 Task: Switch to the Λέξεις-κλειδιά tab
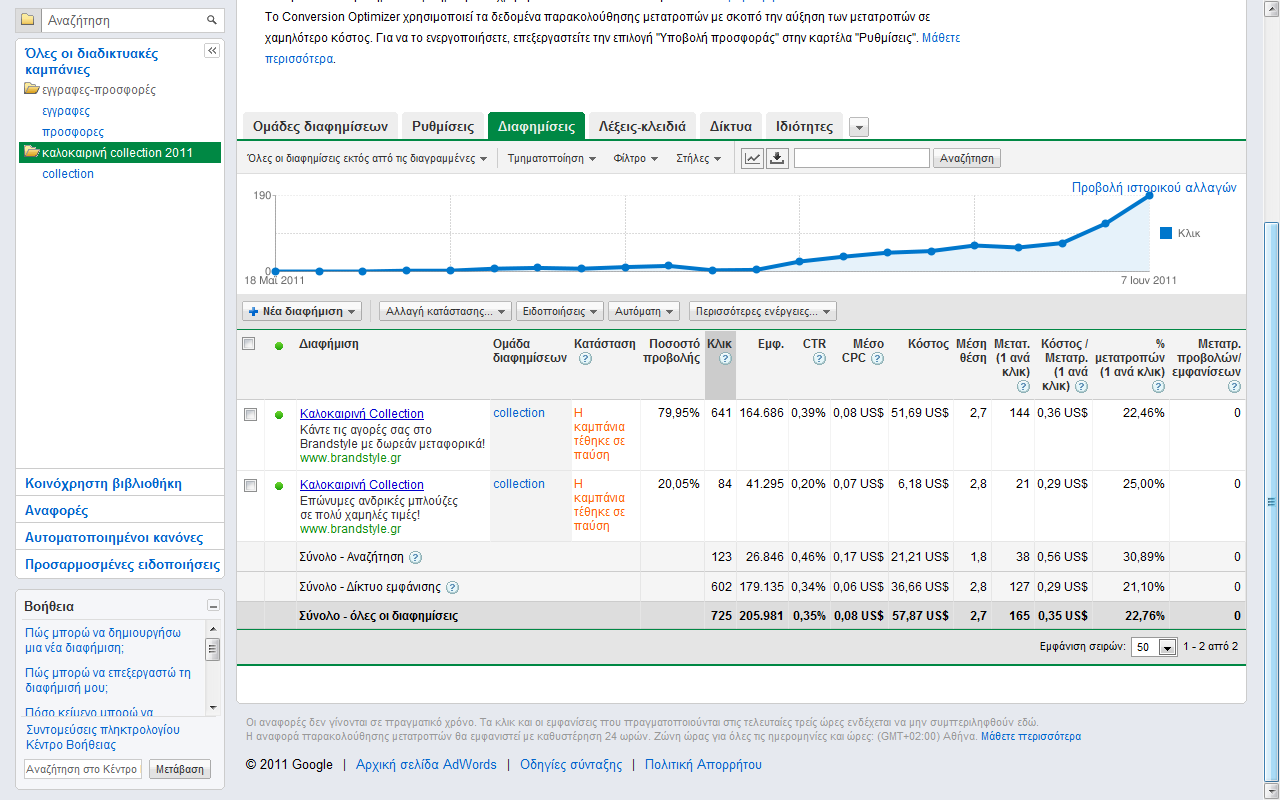(642, 126)
